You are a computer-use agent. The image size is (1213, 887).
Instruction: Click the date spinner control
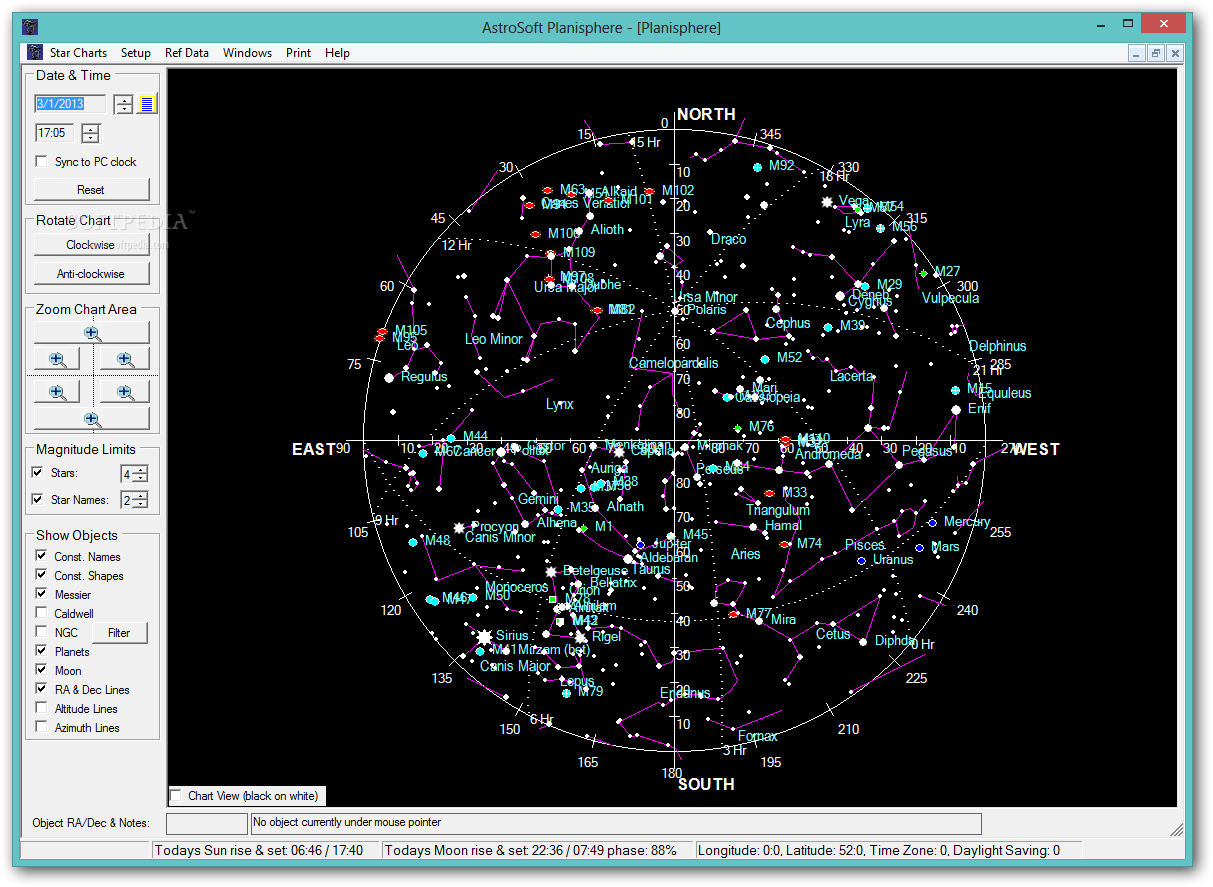pos(123,104)
